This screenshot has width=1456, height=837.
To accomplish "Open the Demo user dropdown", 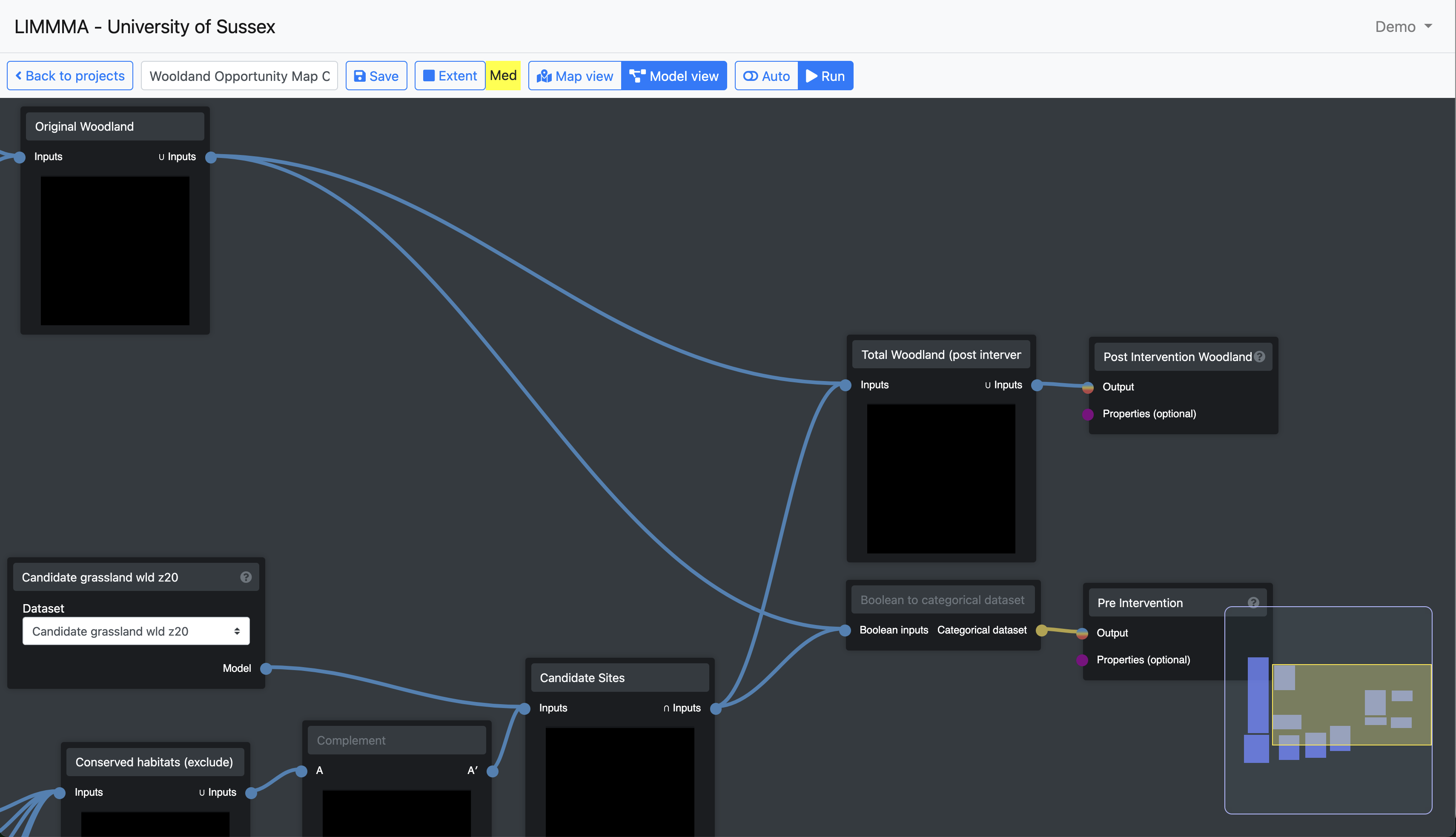I will coord(1403,26).
